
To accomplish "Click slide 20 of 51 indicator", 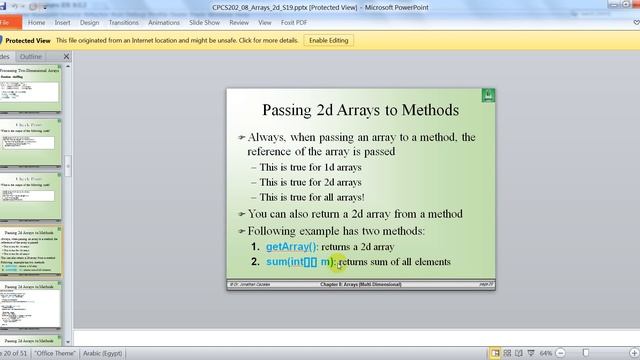I will [14, 353].
